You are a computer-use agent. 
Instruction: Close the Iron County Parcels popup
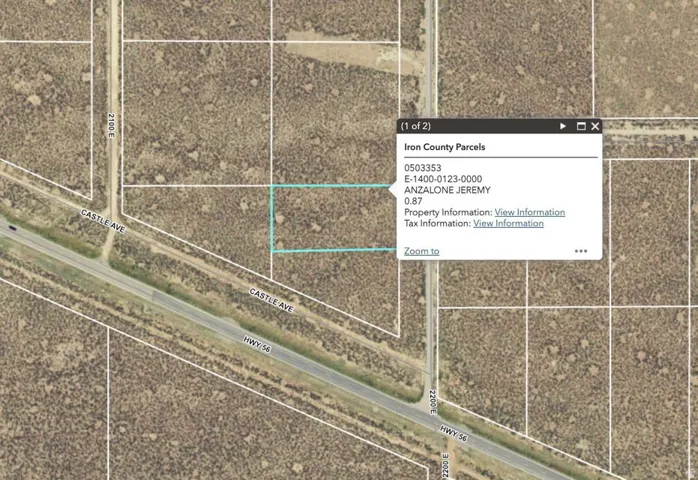(x=595, y=126)
